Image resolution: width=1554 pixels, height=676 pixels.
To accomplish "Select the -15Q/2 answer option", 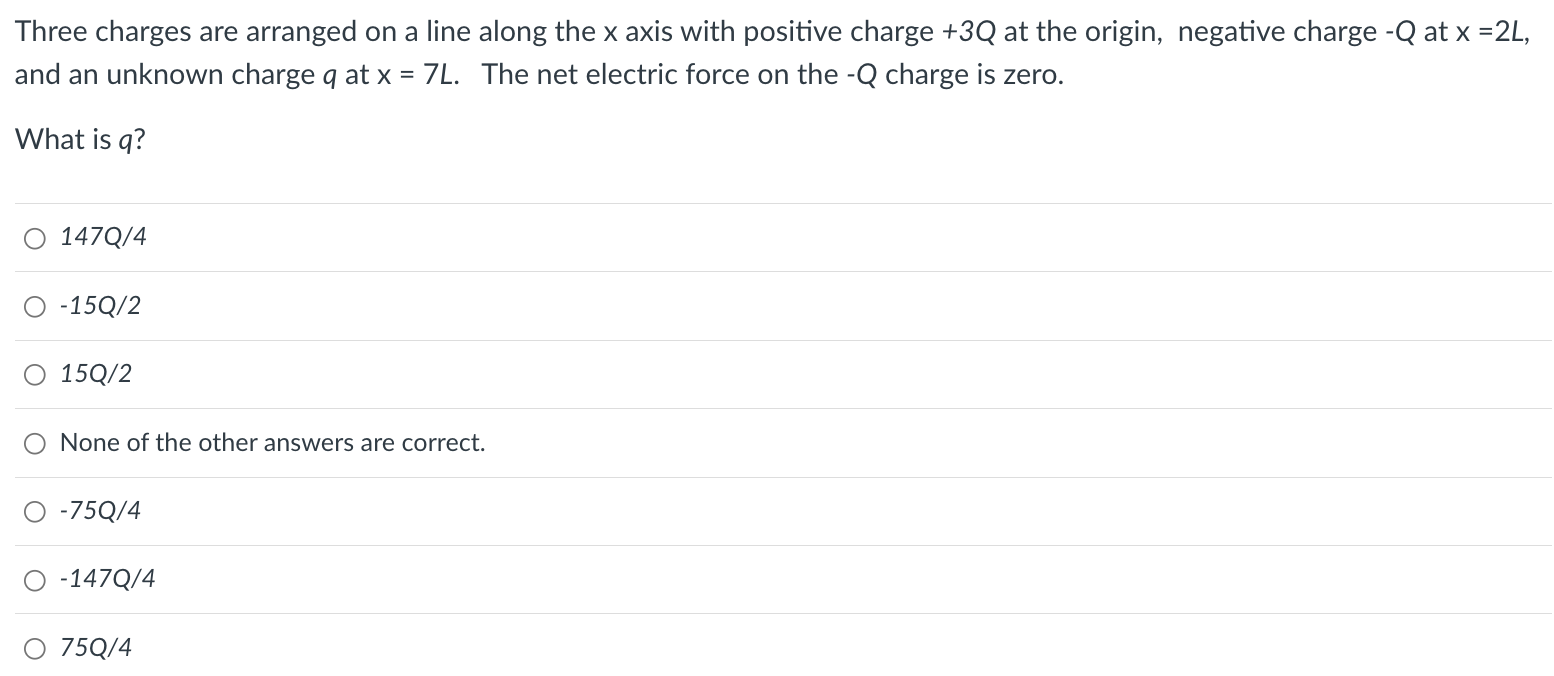I will 35,306.
